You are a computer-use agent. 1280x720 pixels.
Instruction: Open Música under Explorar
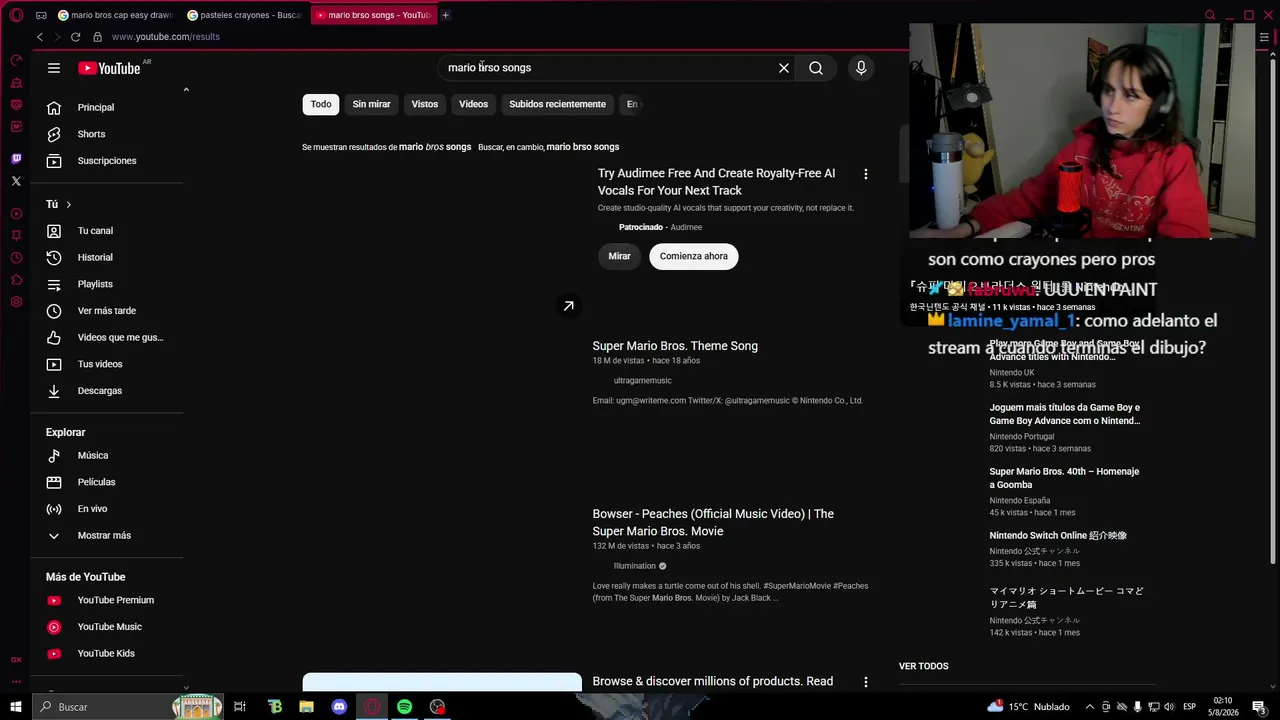pyautogui.click(x=107, y=456)
